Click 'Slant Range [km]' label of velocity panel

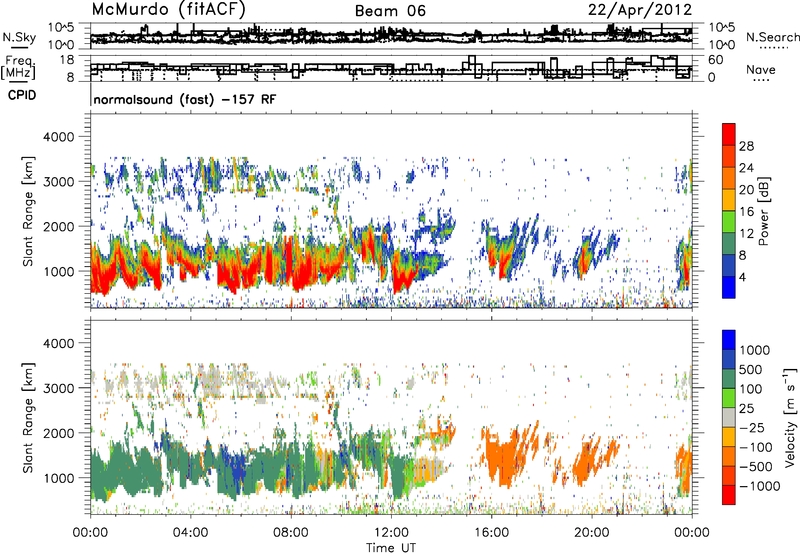(28, 417)
